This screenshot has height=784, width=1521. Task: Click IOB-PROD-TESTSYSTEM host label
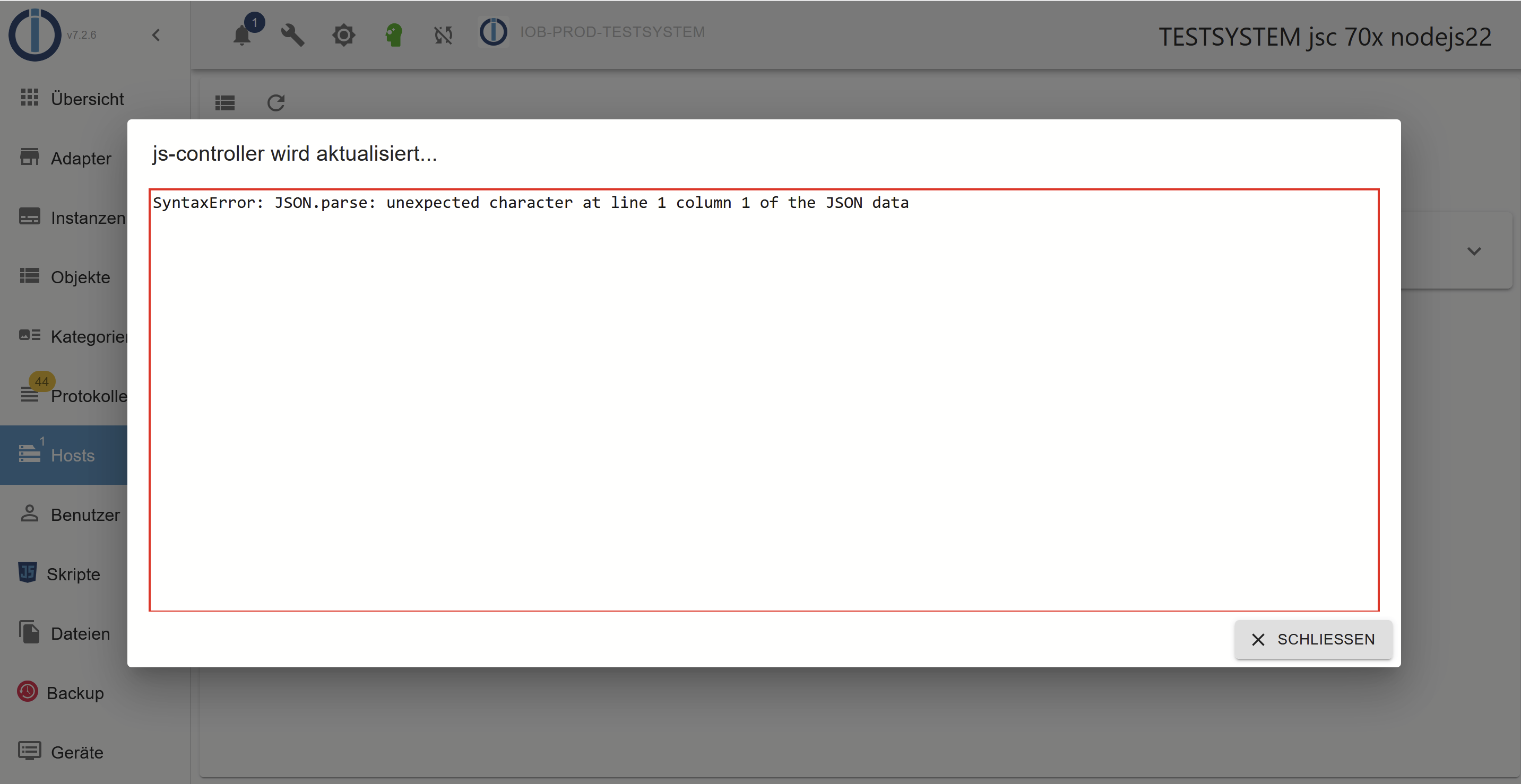pos(612,32)
